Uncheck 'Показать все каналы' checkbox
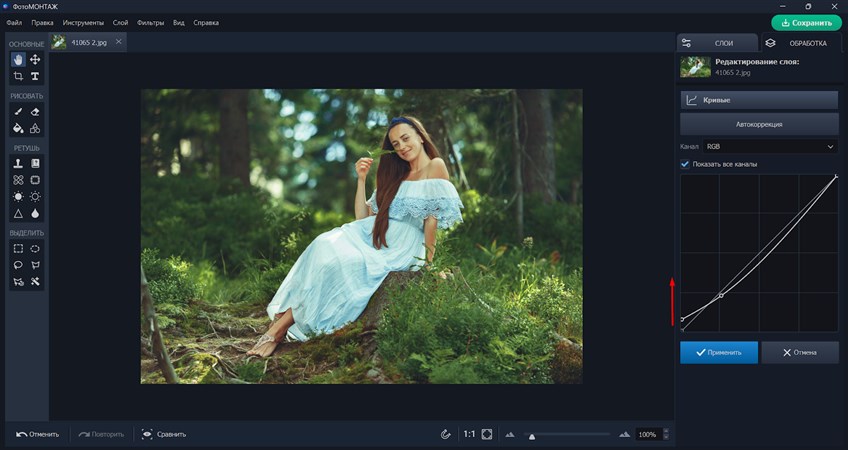Screen dimensions: 848x450 click(x=685, y=164)
